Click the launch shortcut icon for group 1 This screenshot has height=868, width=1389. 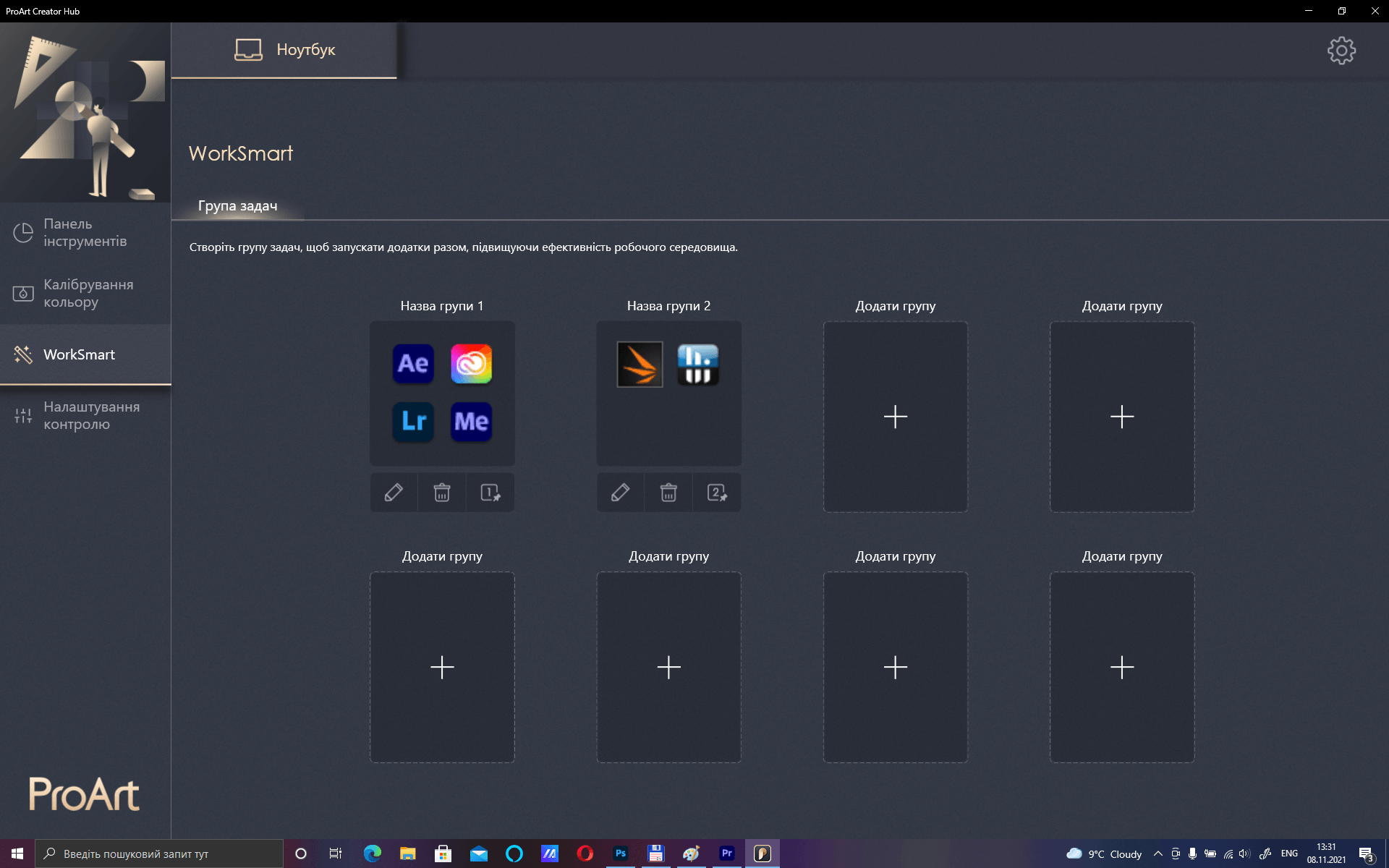coord(490,493)
